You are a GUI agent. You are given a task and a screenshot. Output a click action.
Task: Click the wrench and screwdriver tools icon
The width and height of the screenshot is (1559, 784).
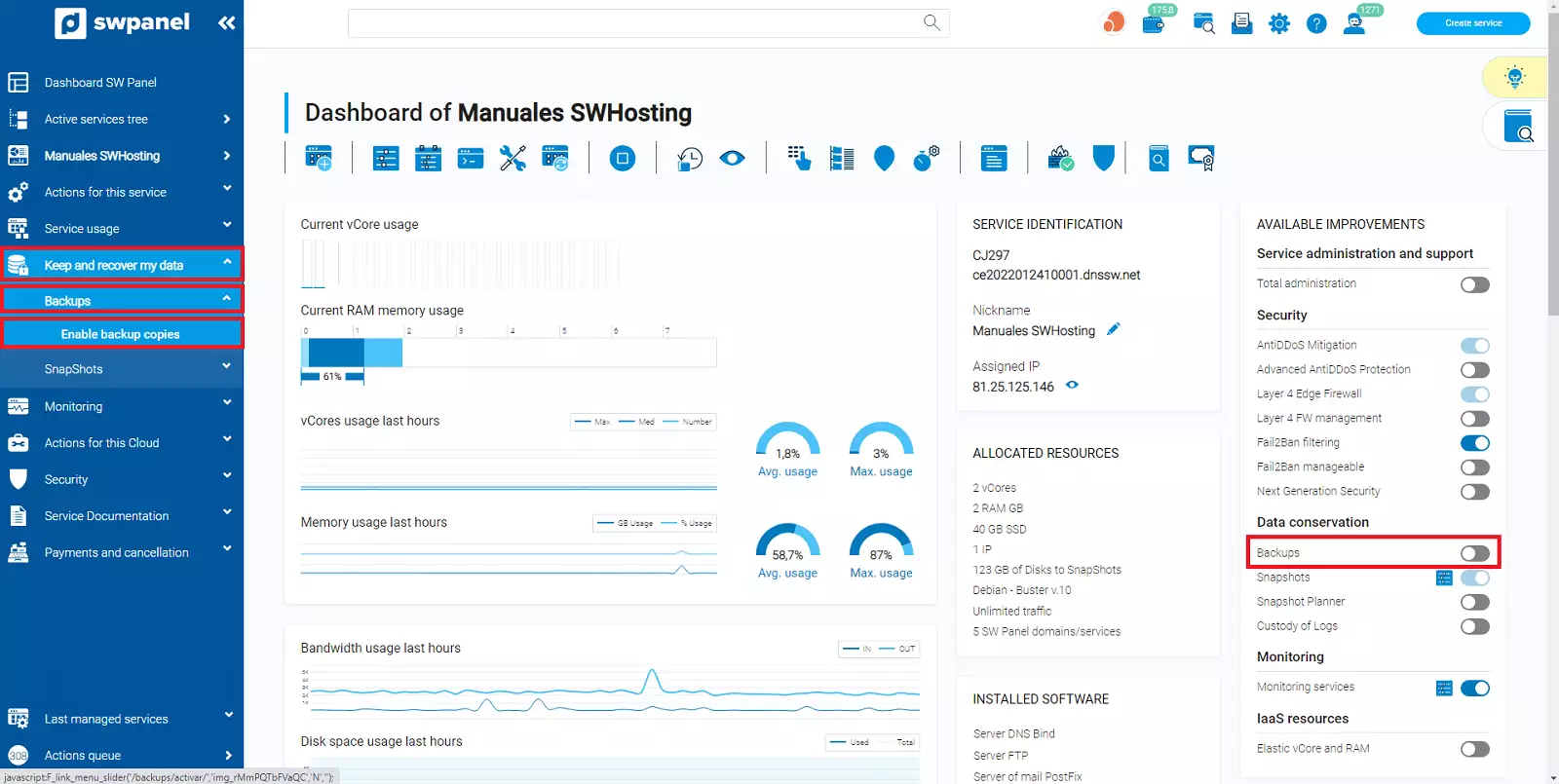pyautogui.click(x=513, y=158)
